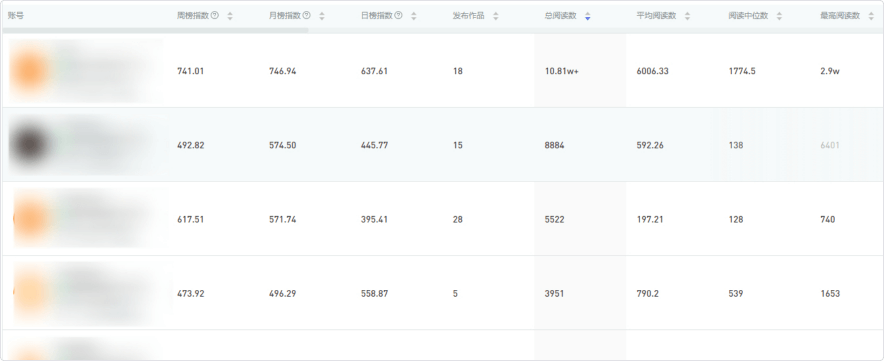Screen dimensions: 884x361
Task: Click the 发布作品 column header label
Action: pyautogui.click(x=468, y=16)
